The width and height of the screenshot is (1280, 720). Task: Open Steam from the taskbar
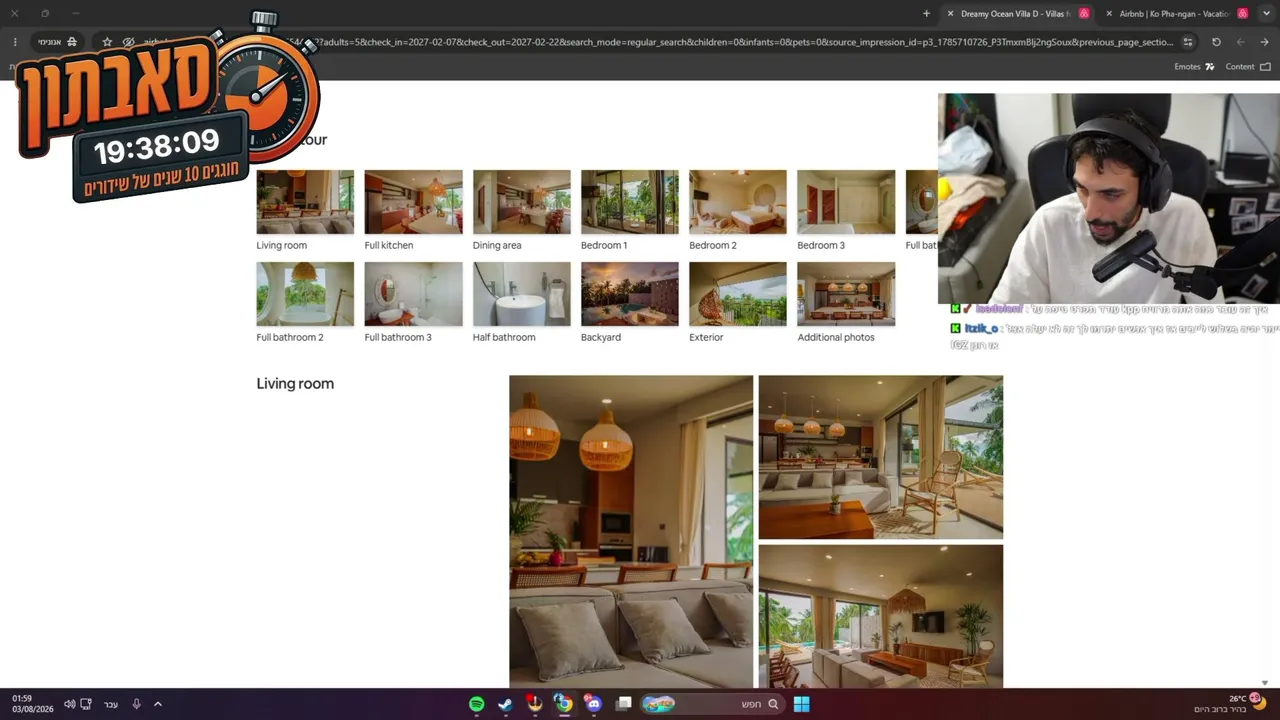pyautogui.click(x=506, y=704)
